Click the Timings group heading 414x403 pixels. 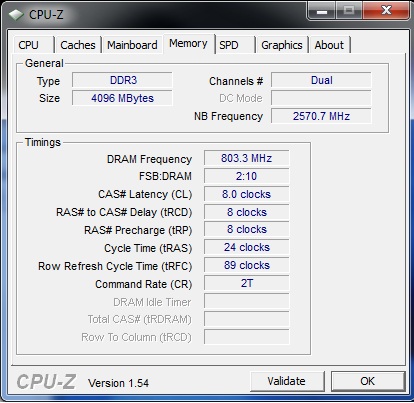coord(43,142)
